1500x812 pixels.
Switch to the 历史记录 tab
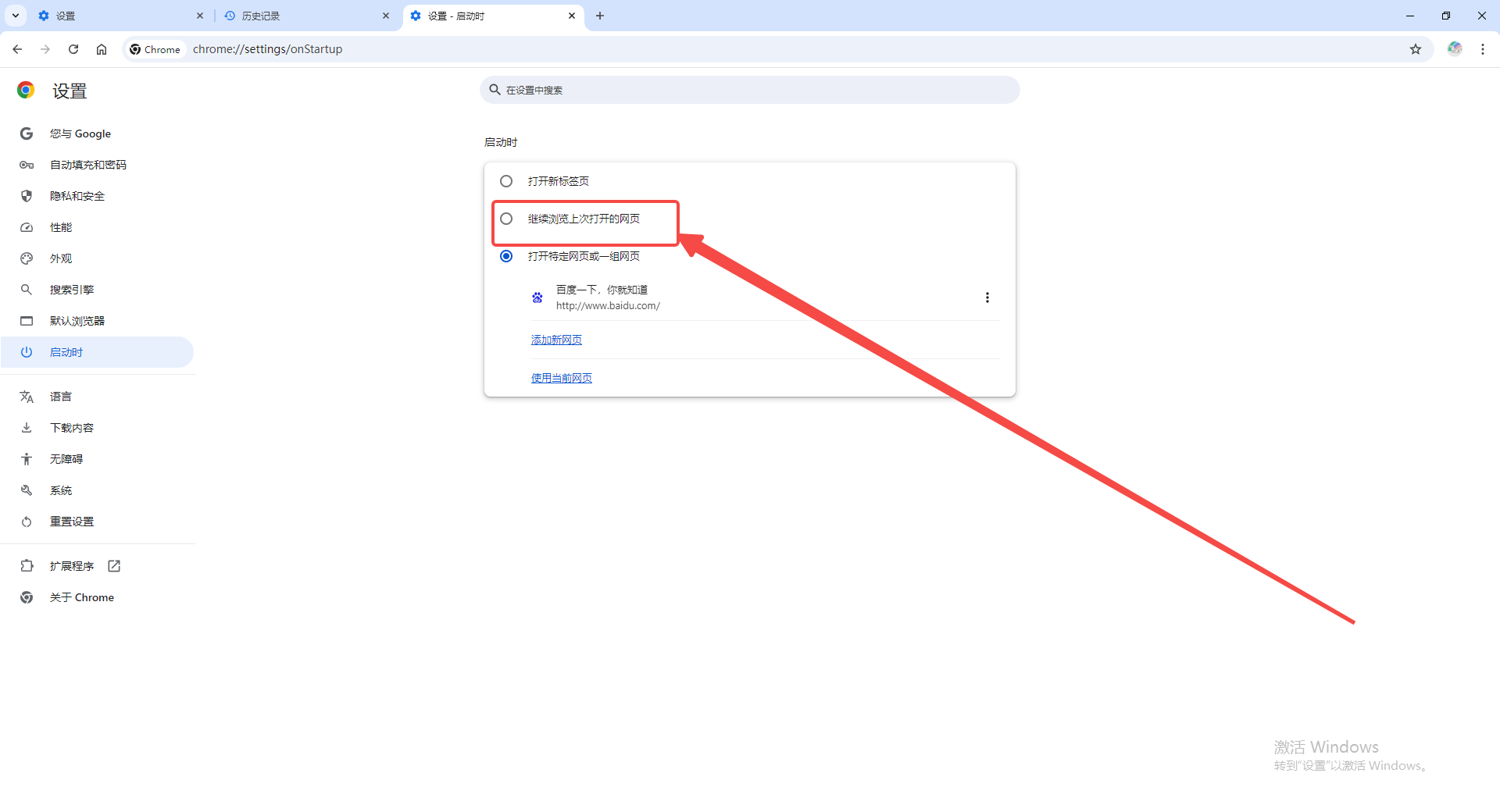306,16
